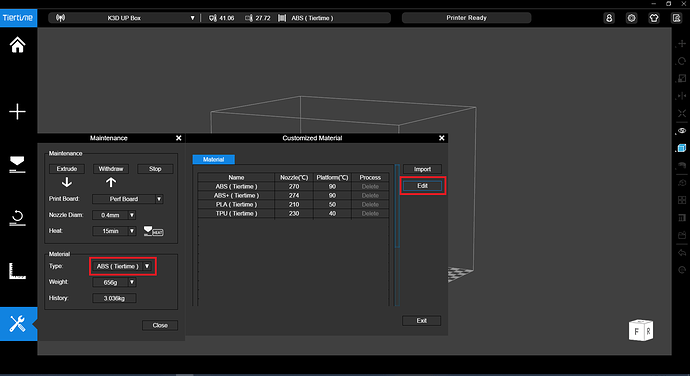The image size is (690, 376).
Task: Click the Initialize printer rotate icon
Action: click(x=17, y=218)
